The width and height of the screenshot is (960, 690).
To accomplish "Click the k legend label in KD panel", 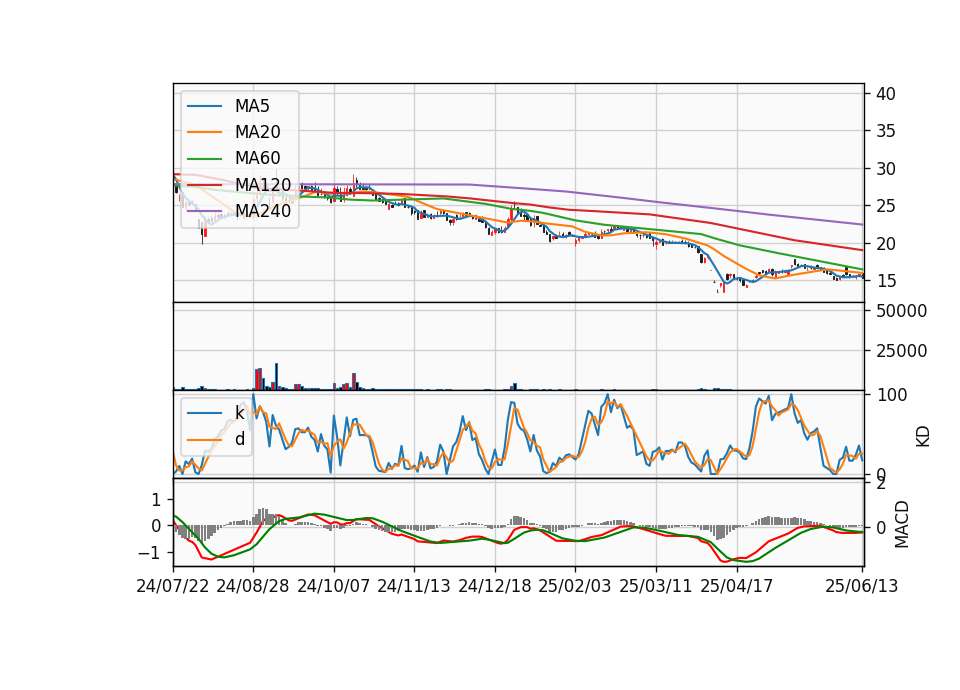I will (x=239, y=413).
